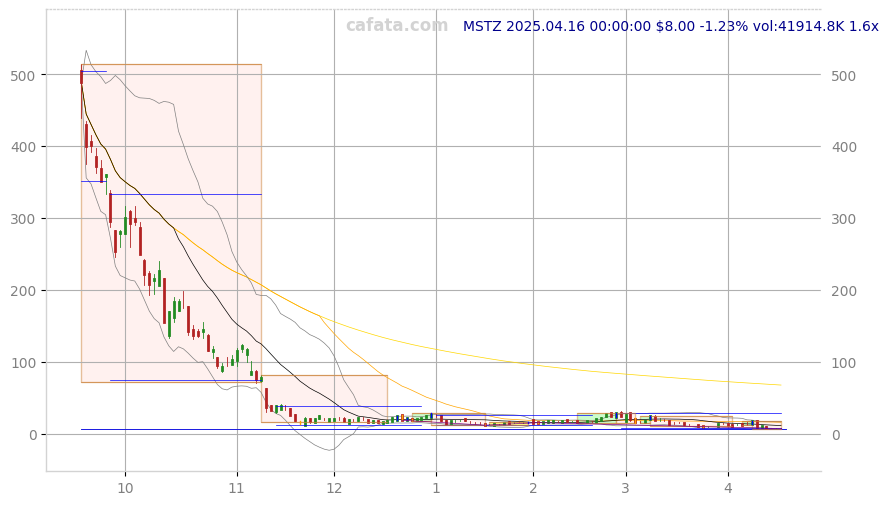Click the 100 label on the left y-axis

(23, 363)
